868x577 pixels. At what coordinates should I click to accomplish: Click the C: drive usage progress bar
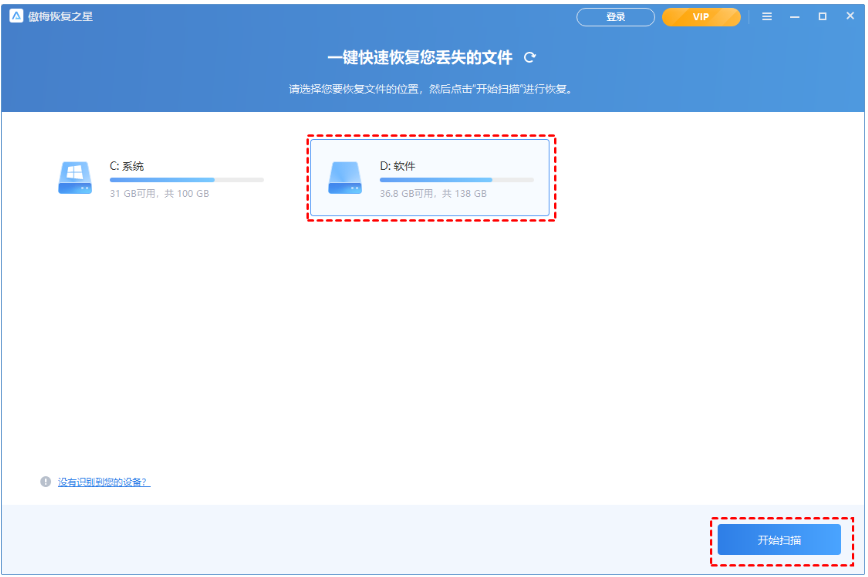pos(187,180)
